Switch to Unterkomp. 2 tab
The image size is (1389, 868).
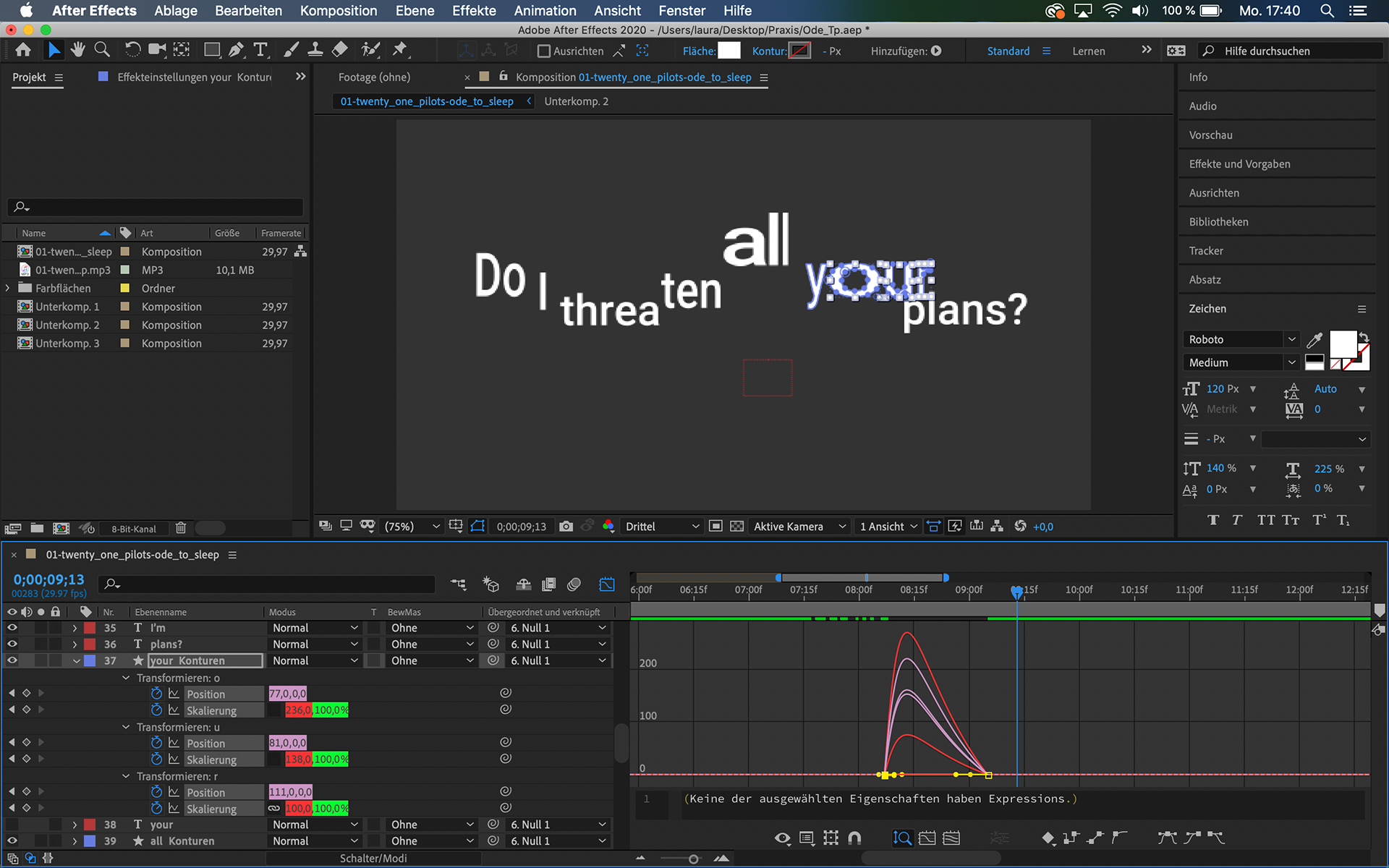coord(576,101)
